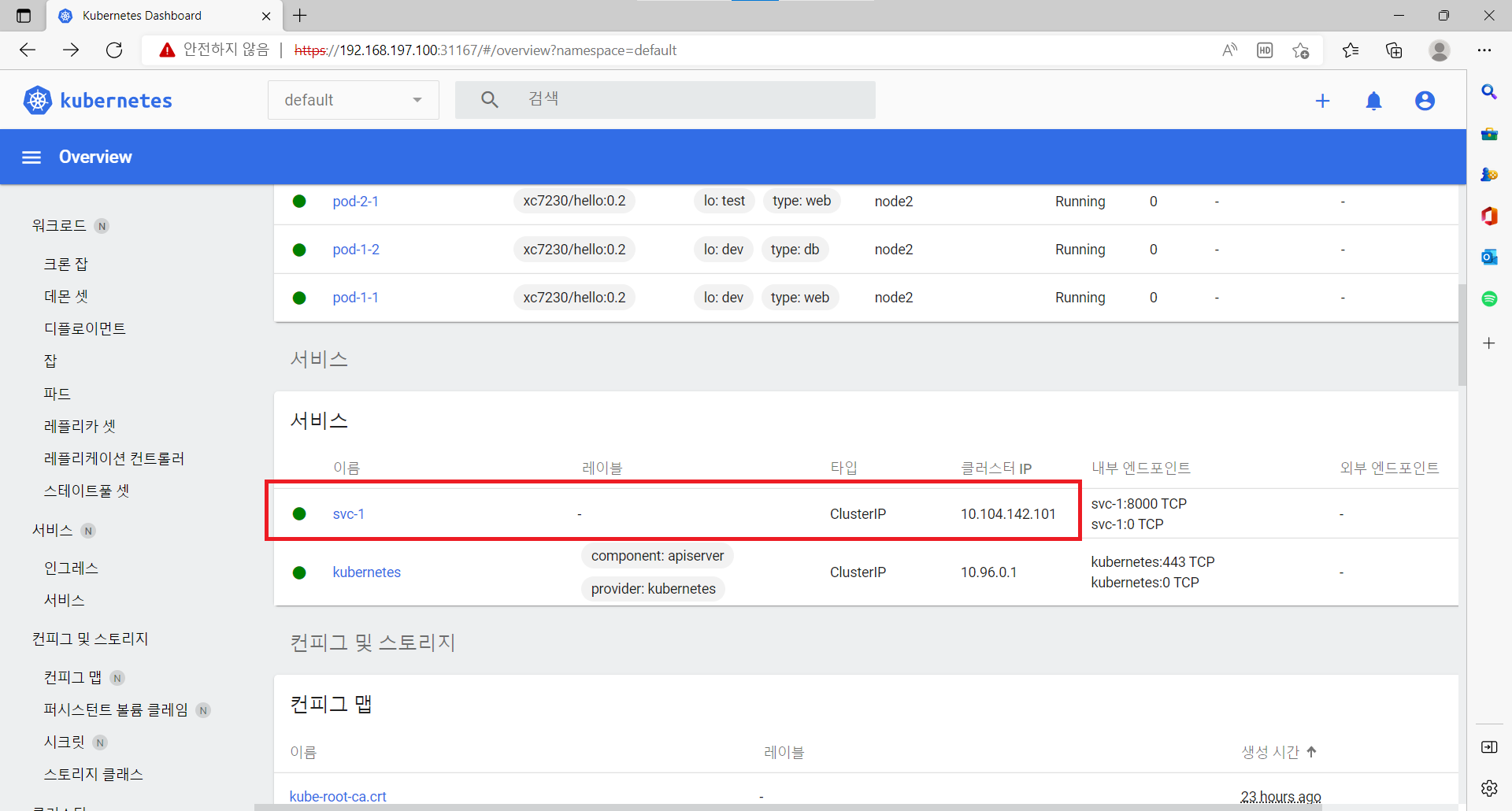Viewport: 1512px width, 811px height.
Task: Open 파드 in sidebar
Action: (57, 394)
